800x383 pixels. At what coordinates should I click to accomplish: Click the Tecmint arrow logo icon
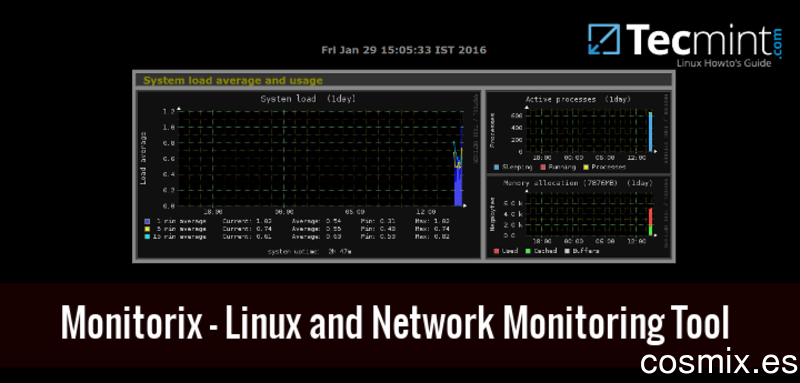tap(604, 39)
